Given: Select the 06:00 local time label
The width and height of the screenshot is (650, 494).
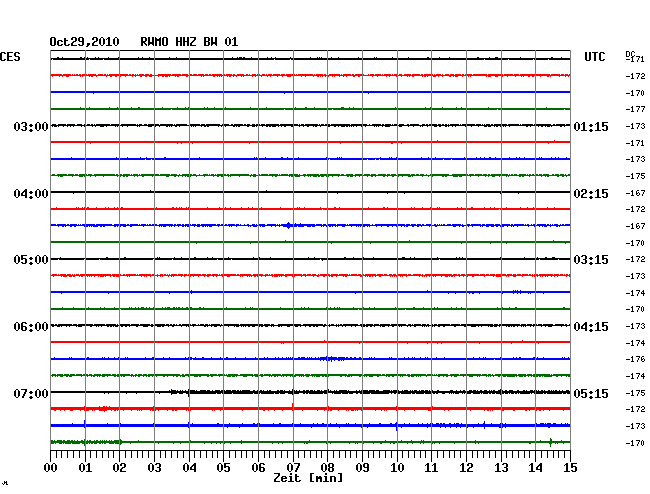Looking at the screenshot, I should (x=31, y=327).
